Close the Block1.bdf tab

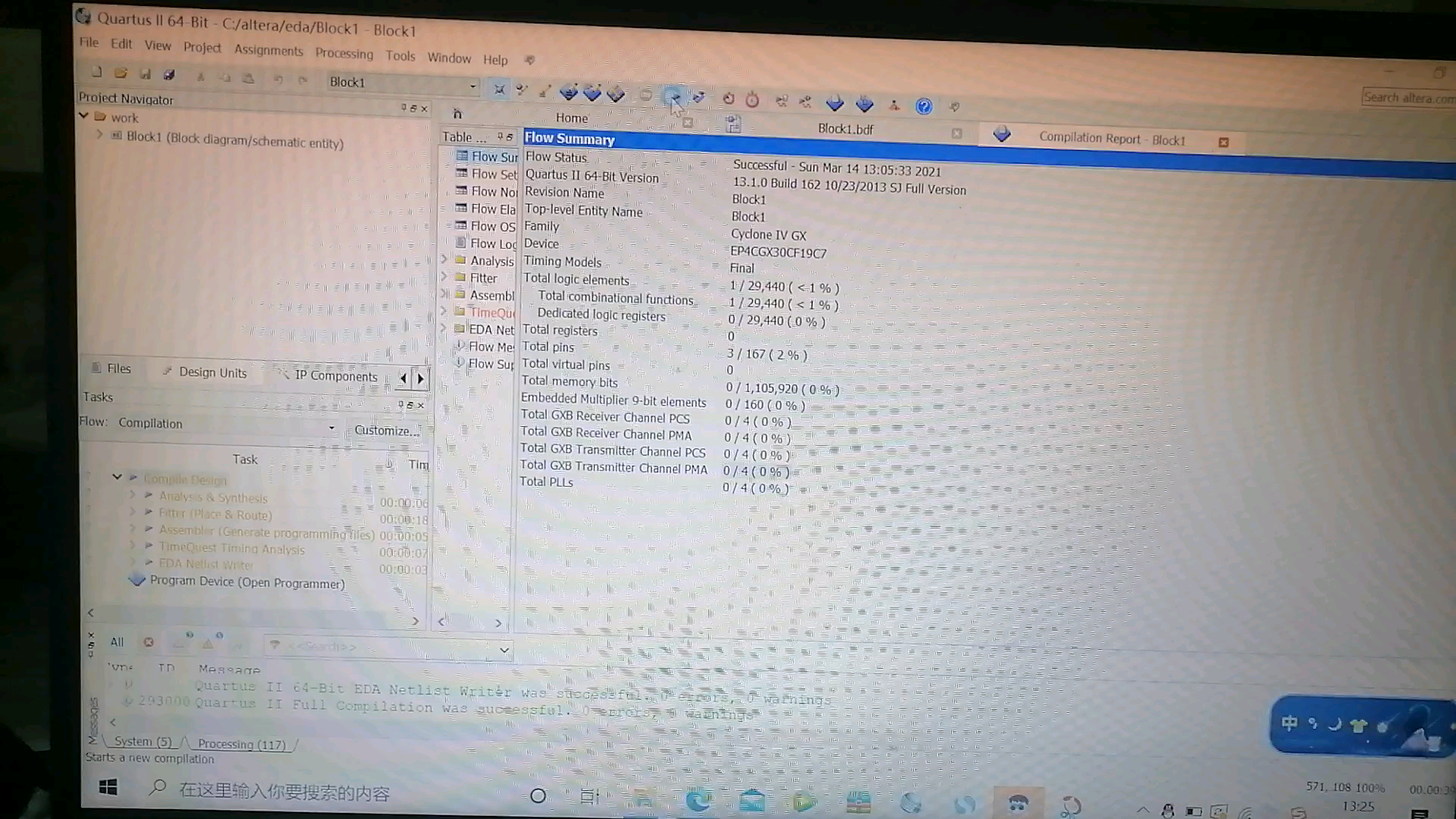coord(957,133)
